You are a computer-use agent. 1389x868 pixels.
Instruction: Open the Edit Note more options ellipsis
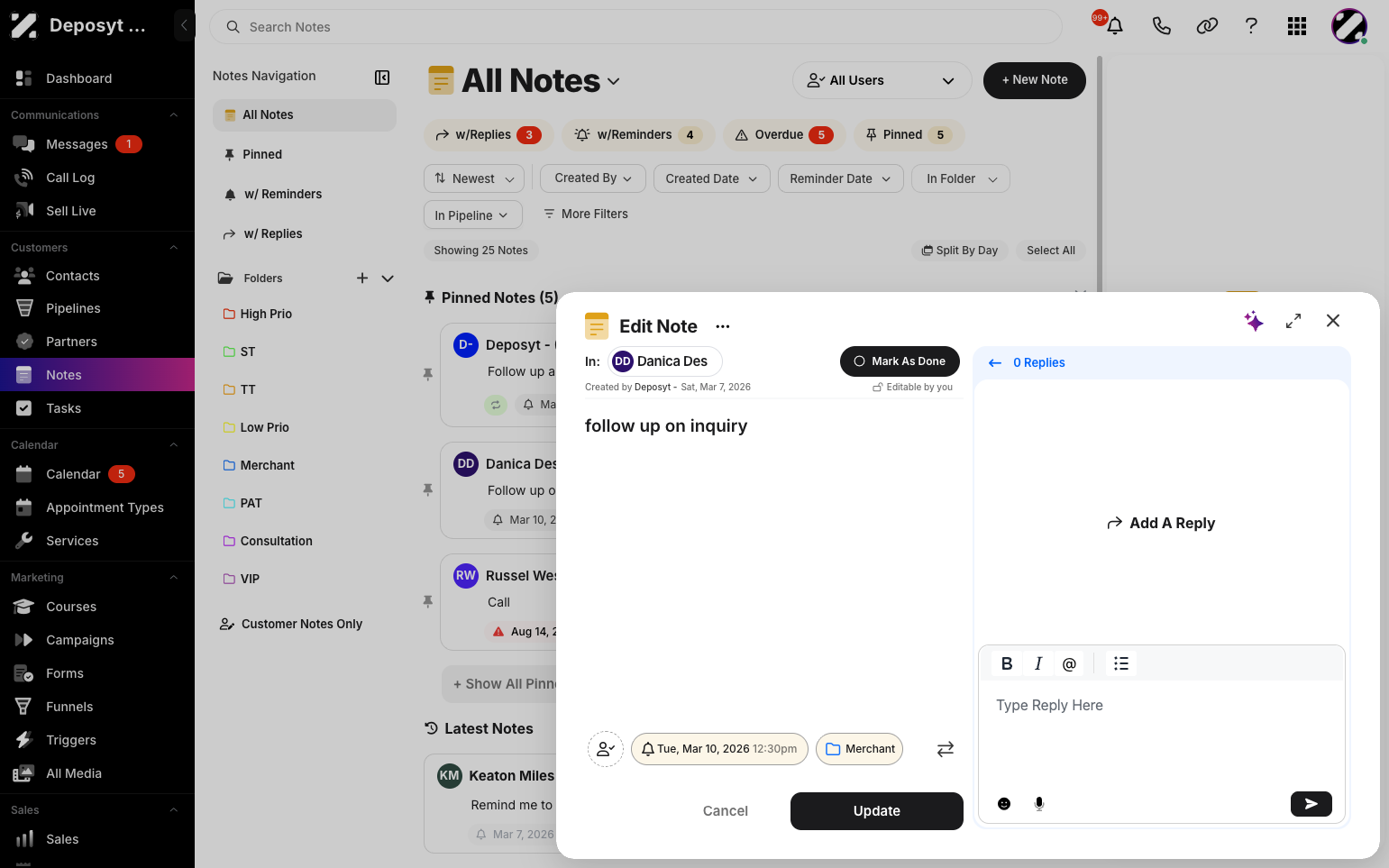click(x=723, y=326)
